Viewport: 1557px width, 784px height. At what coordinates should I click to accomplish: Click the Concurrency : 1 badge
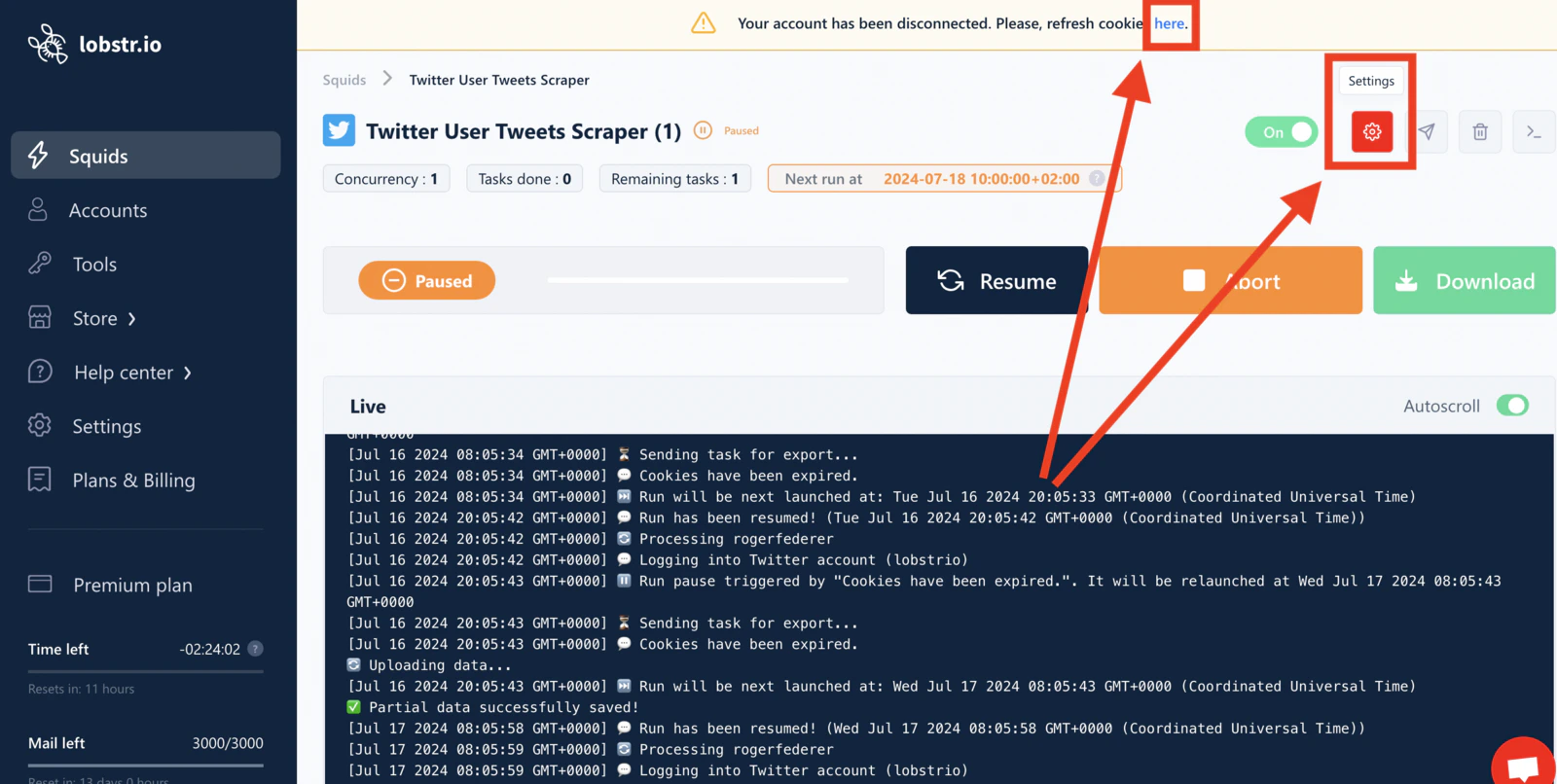pos(386,179)
